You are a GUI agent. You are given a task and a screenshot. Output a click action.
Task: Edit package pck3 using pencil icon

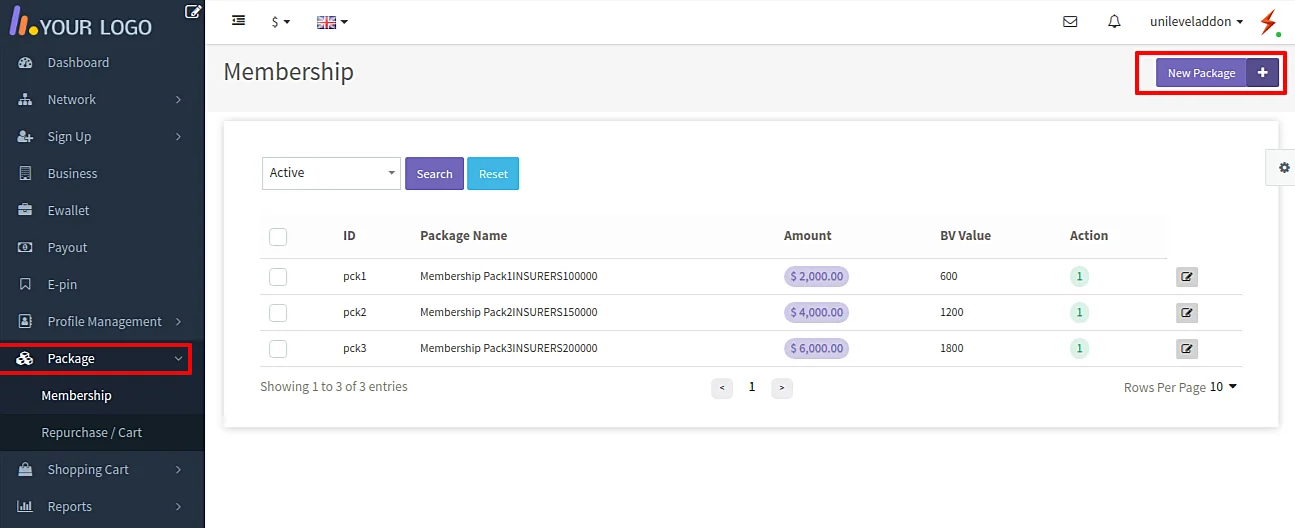tap(1187, 349)
